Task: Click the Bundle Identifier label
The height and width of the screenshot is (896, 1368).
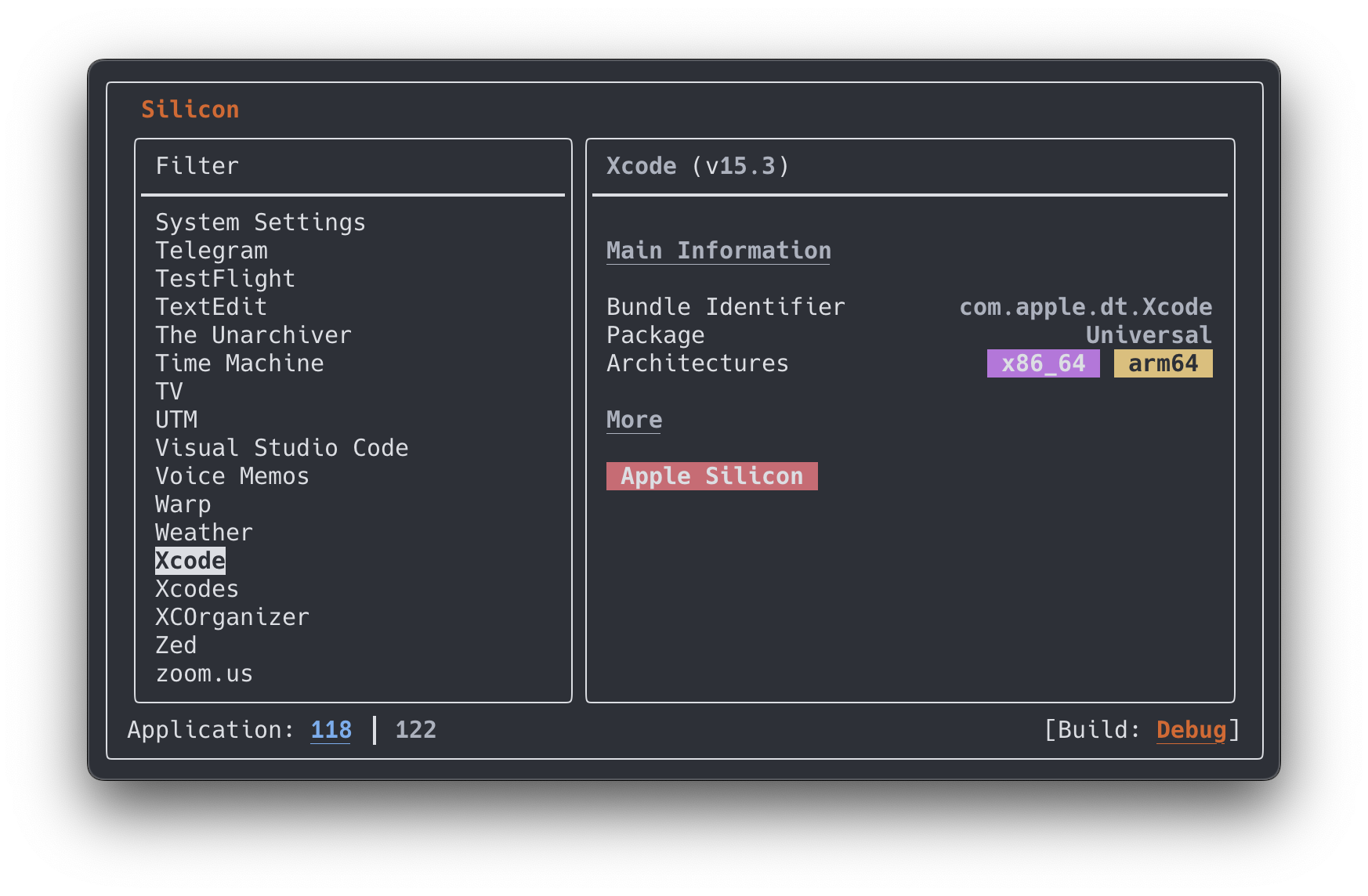Action: 726,307
